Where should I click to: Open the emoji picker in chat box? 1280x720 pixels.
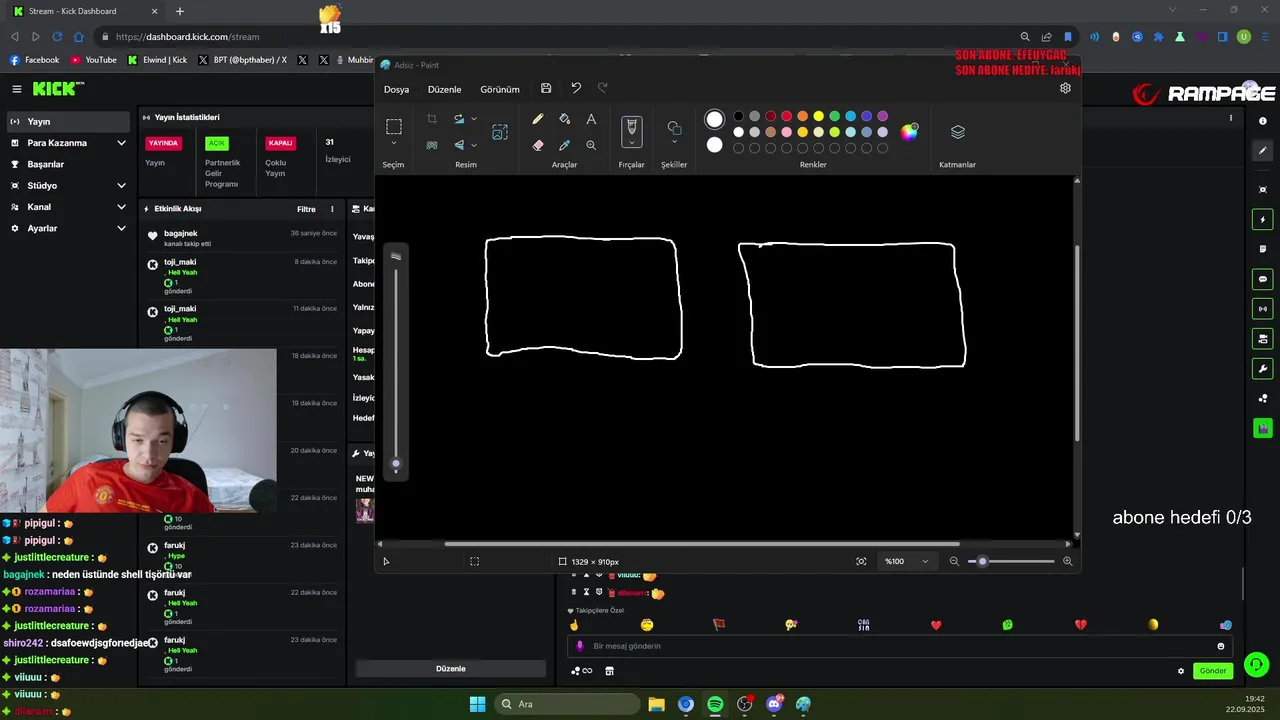pos(1221,646)
